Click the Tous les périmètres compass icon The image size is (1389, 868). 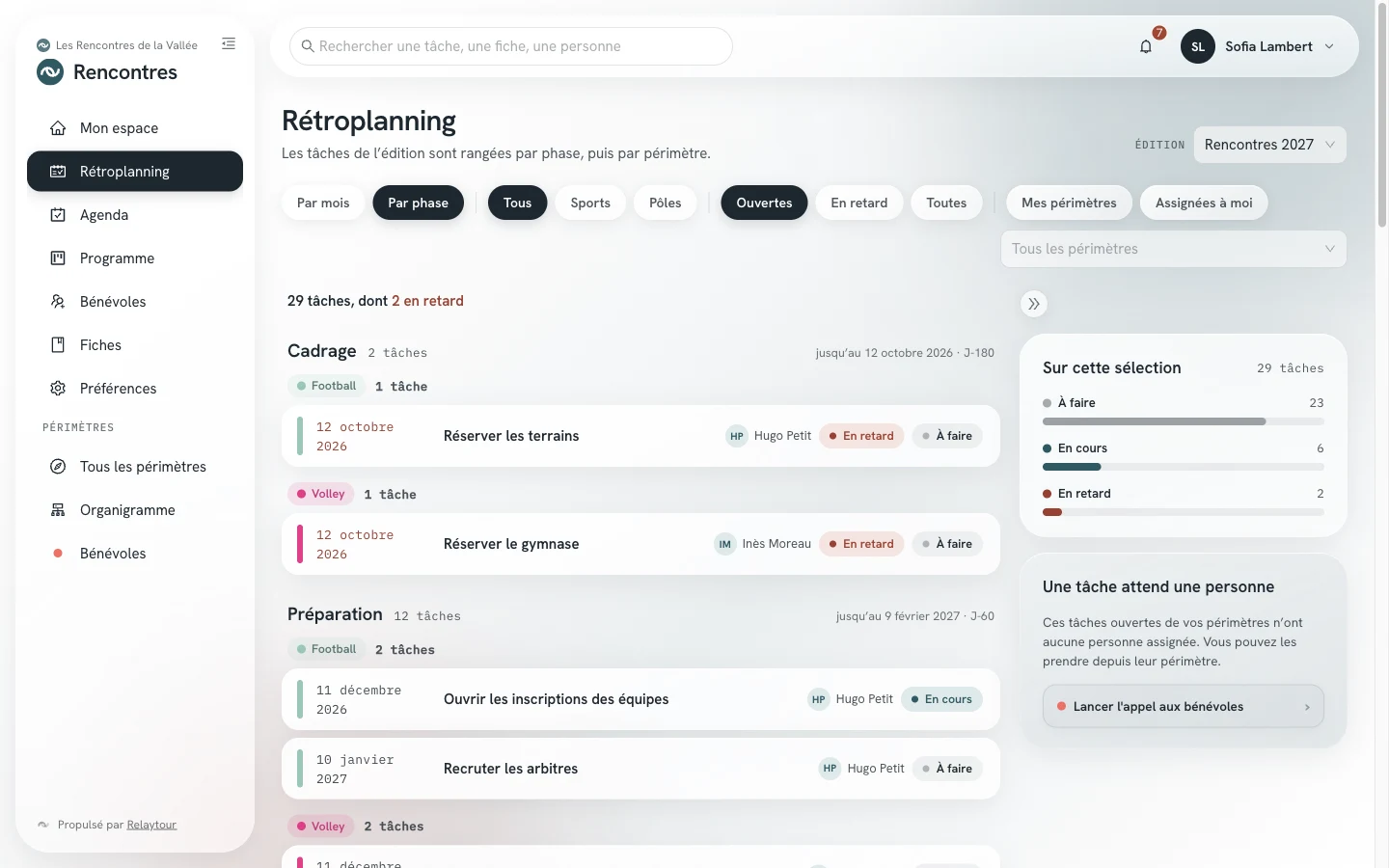[58, 467]
